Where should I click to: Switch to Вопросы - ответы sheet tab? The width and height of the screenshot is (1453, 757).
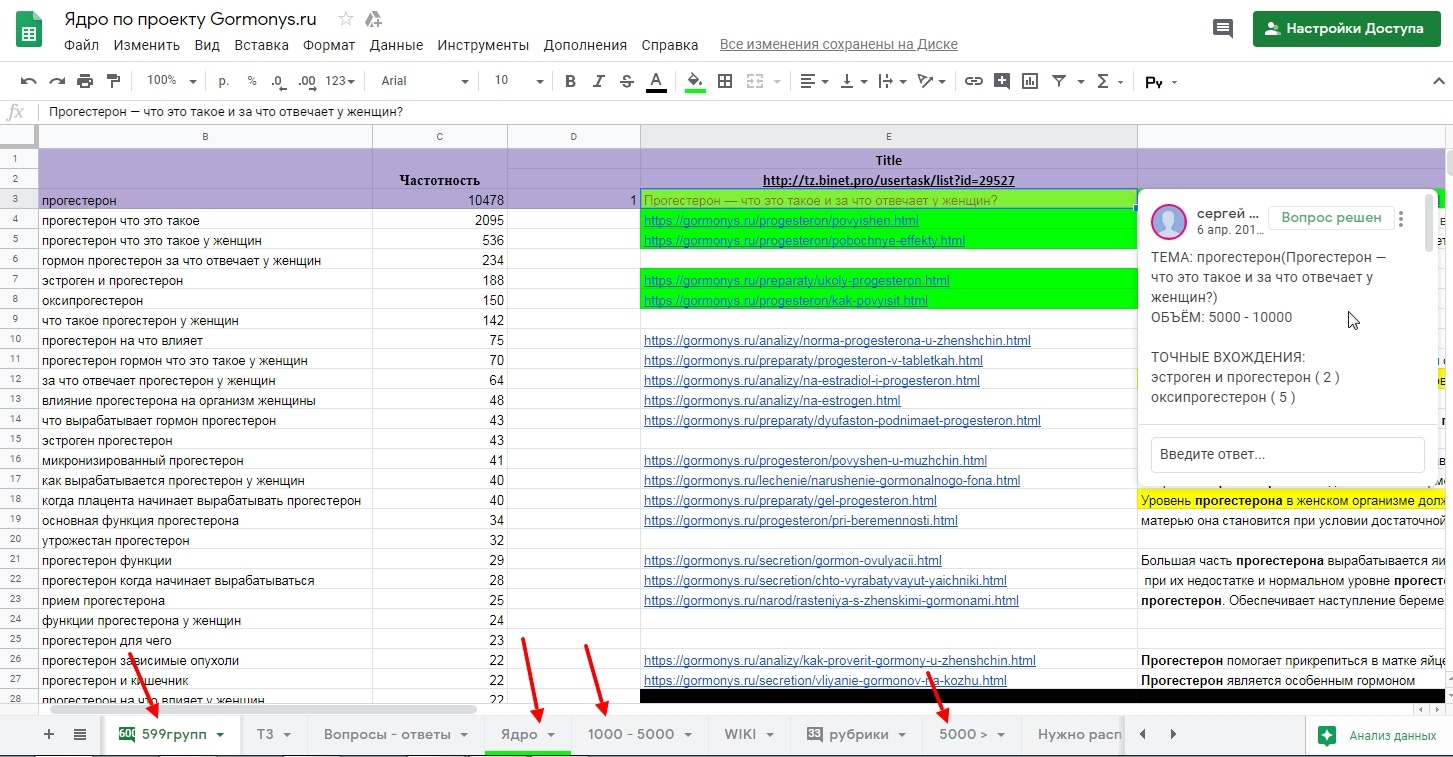coord(396,735)
